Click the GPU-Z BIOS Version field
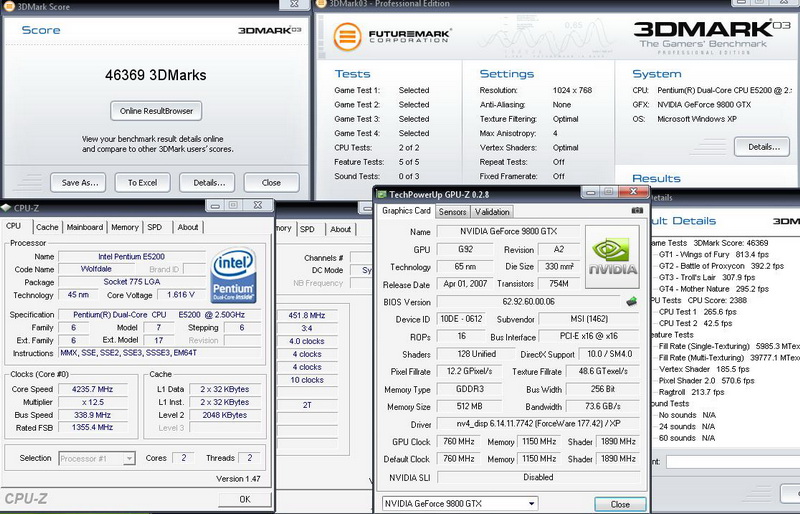 528,302
